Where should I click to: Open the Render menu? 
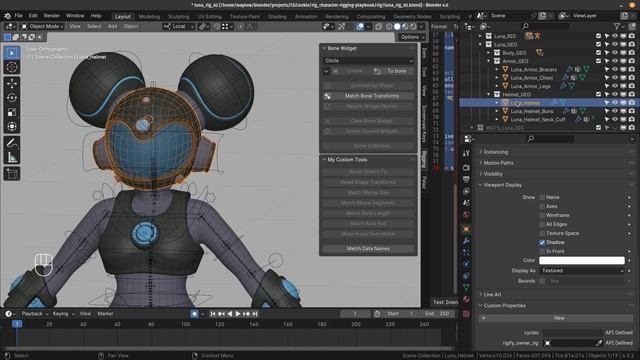coord(52,16)
